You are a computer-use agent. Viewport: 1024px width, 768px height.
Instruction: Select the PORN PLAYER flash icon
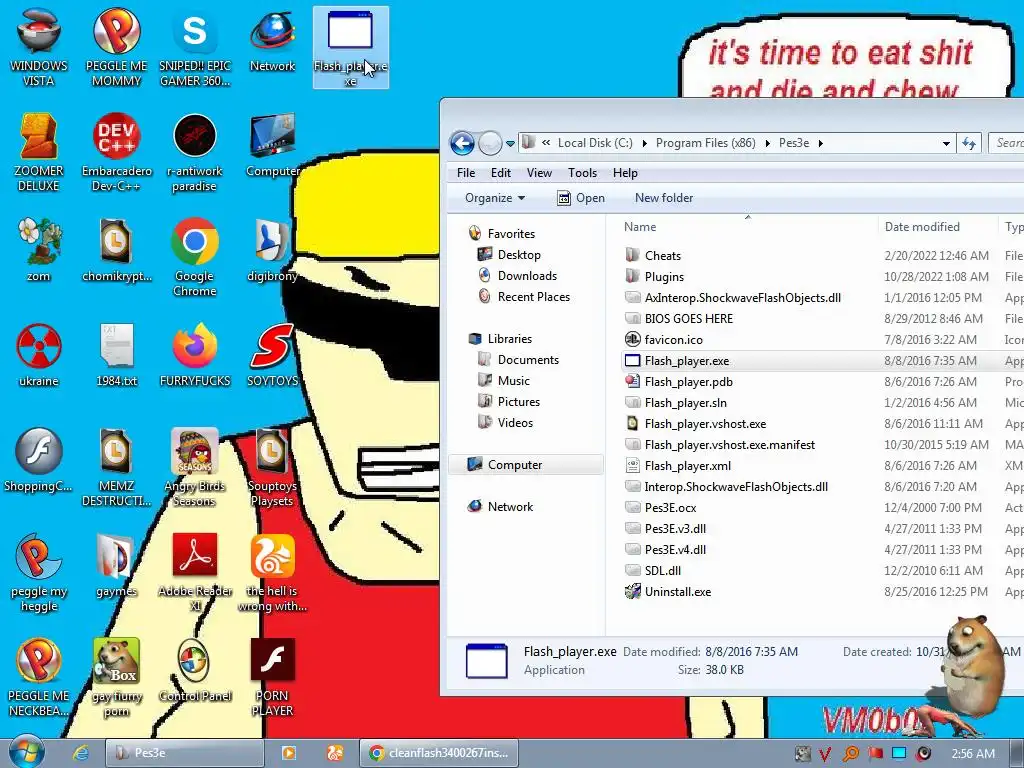click(x=272, y=677)
